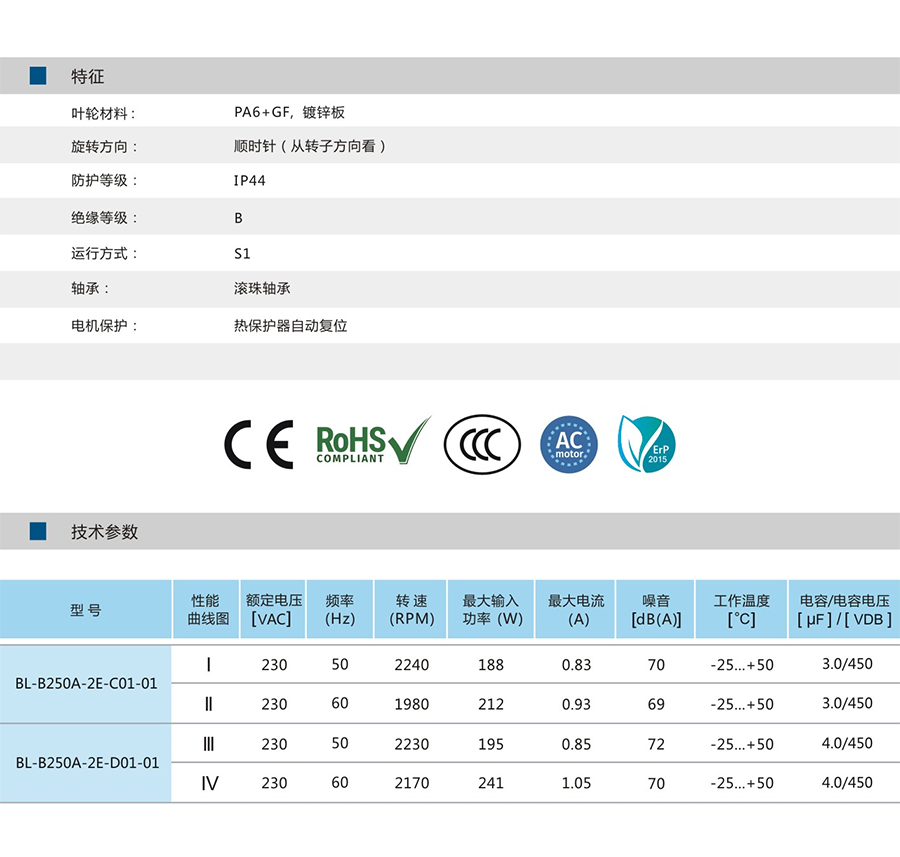Select the 特征 section heading
900x857 pixels.
(x=87, y=76)
